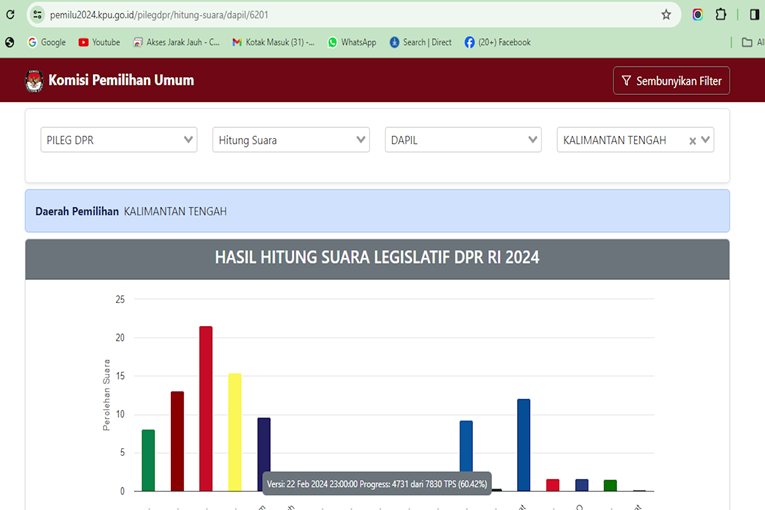Click the tall red chart bar
This screenshot has width=765, height=510.
click(x=206, y=408)
